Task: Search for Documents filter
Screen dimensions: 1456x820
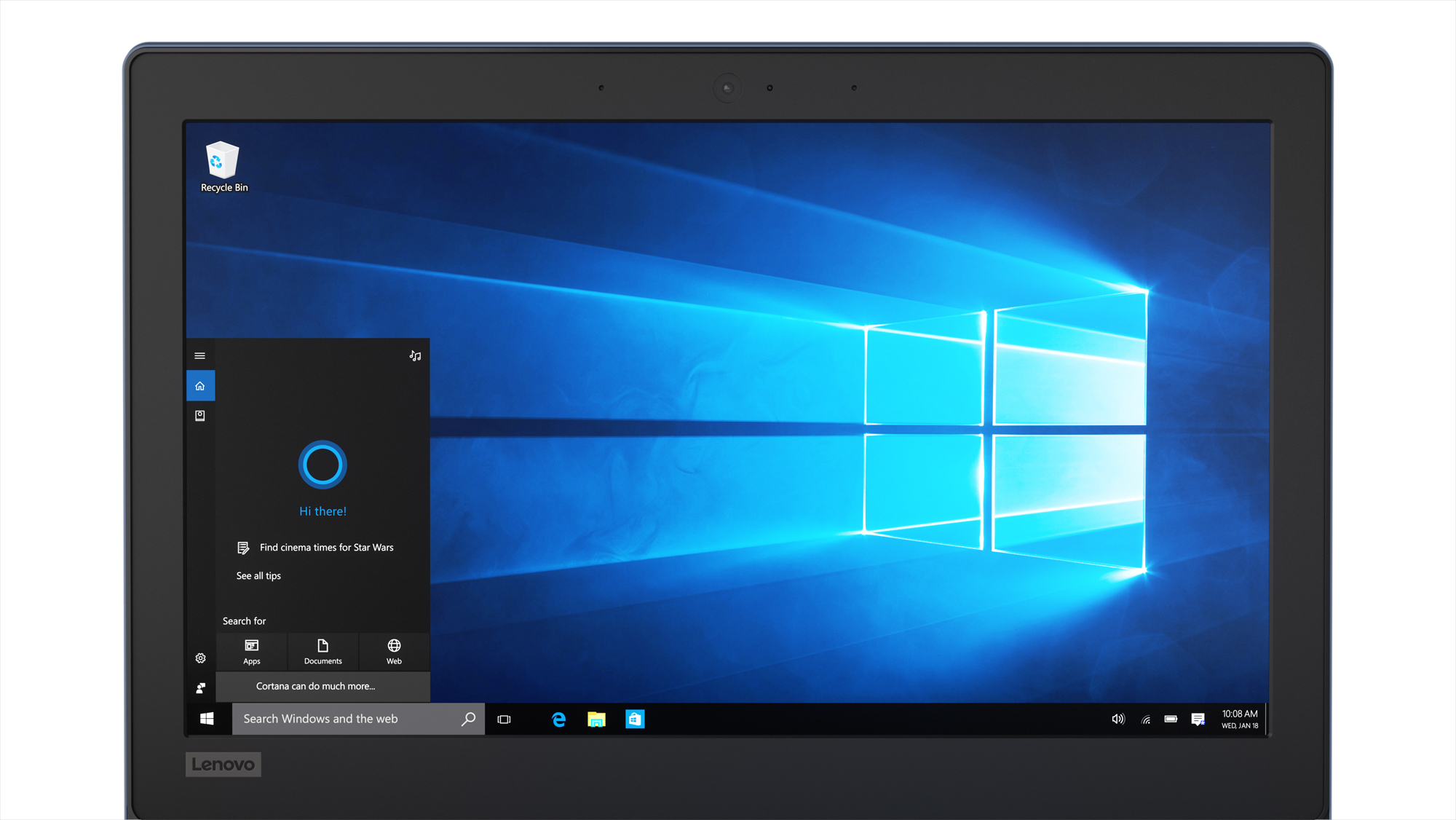Action: [323, 651]
